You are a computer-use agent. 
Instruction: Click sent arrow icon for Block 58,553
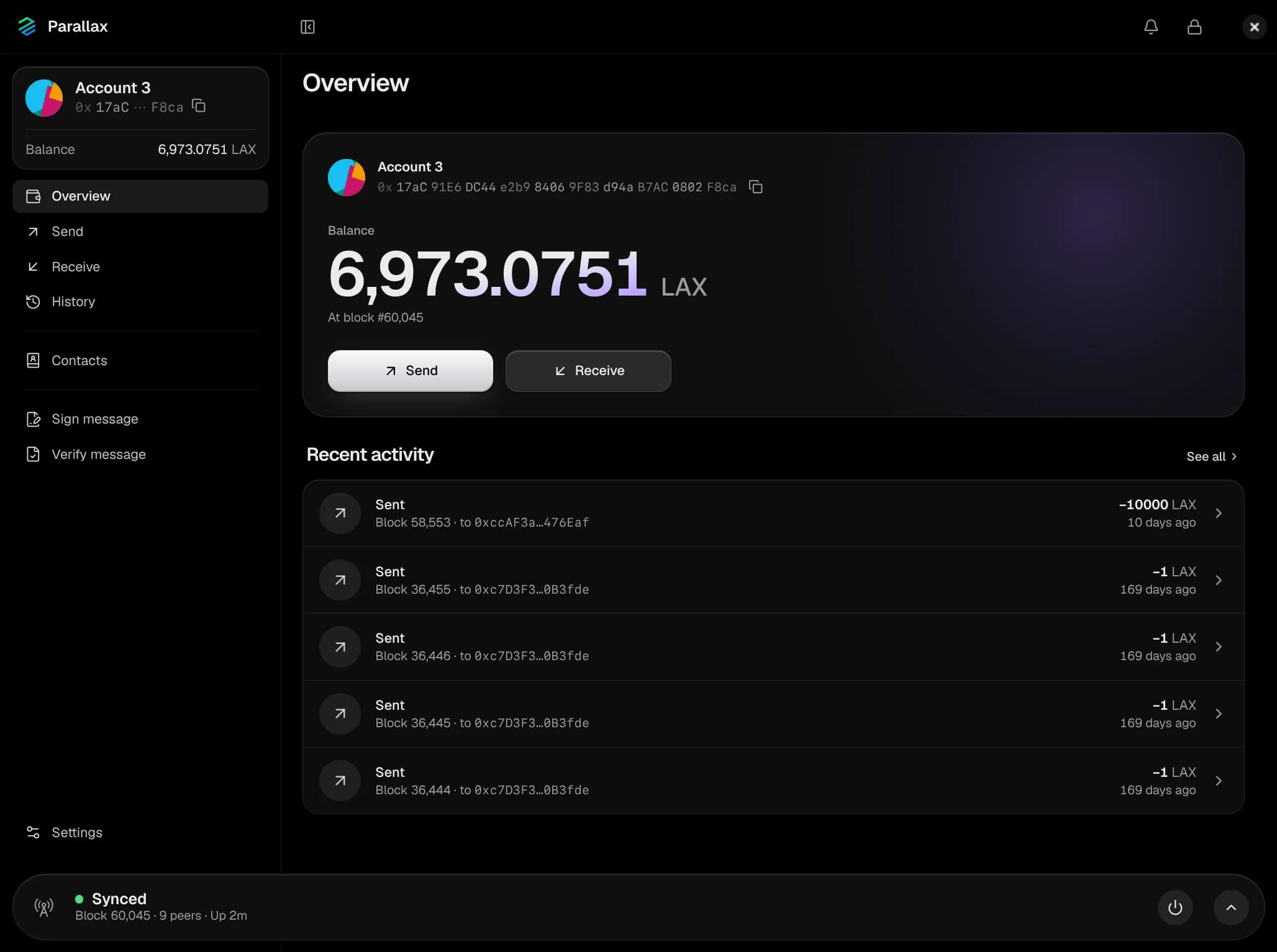coord(340,513)
